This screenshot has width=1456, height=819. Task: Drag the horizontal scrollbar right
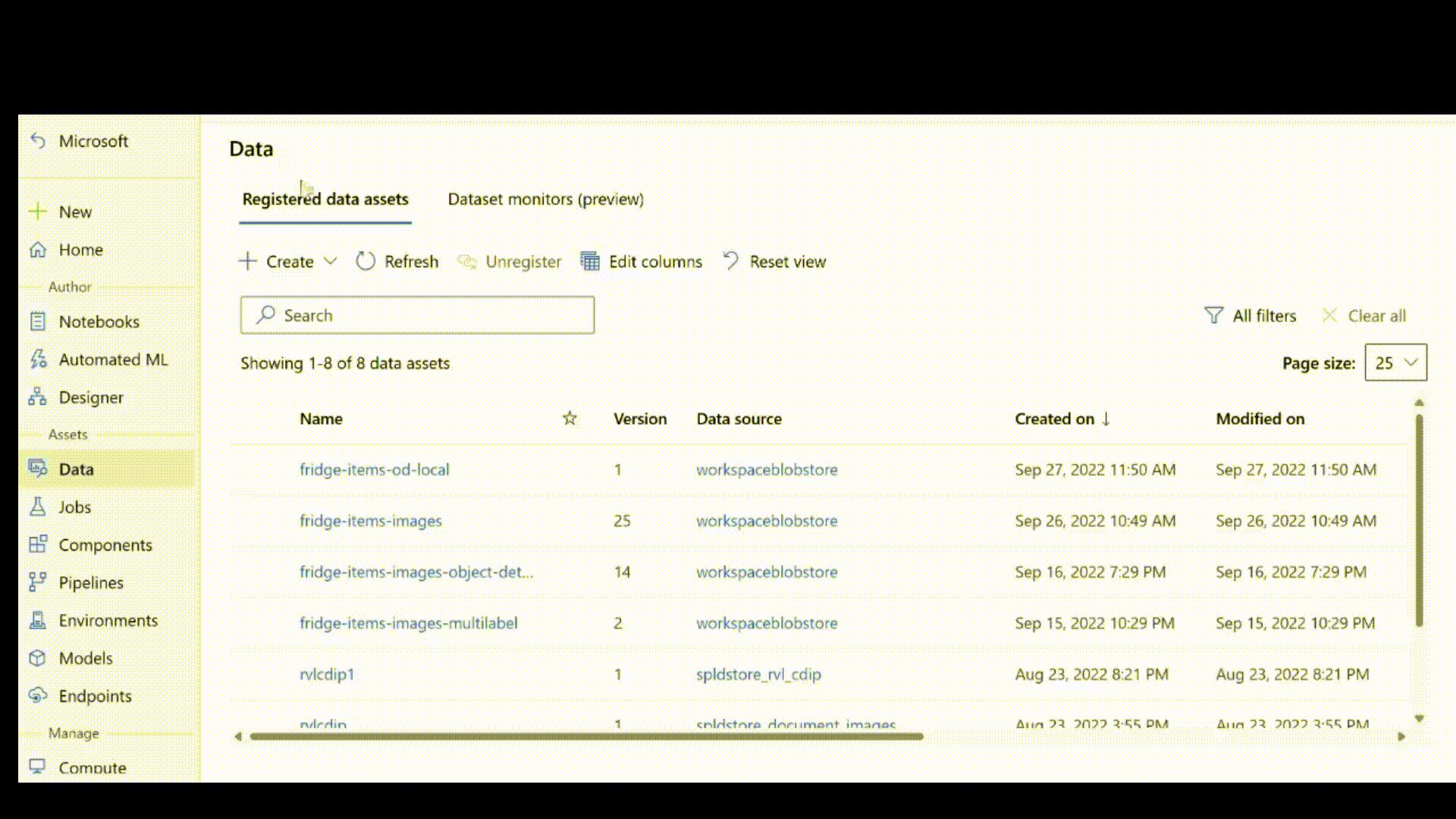[x=1400, y=737]
